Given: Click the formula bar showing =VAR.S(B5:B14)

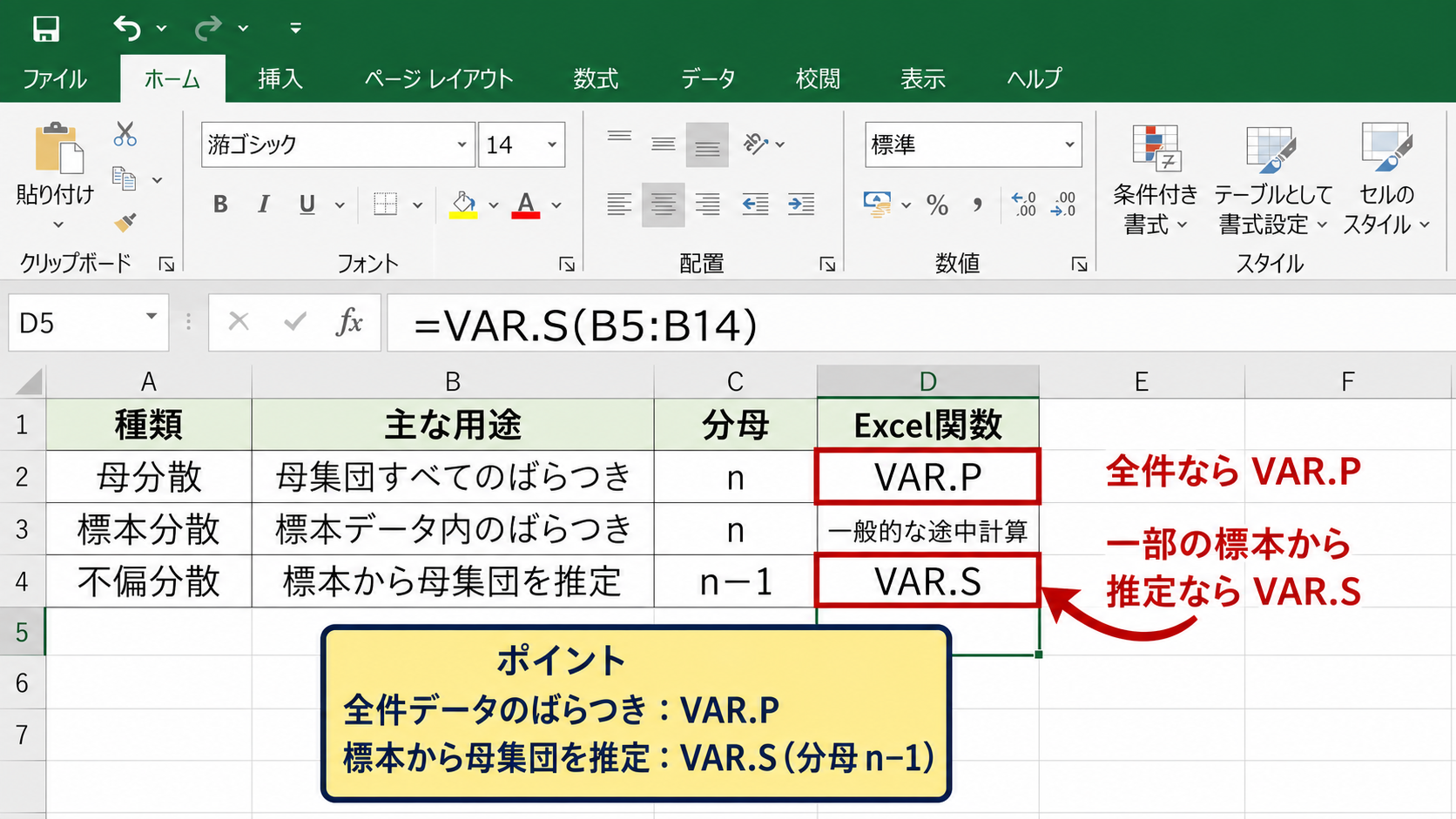Looking at the screenshot, I should (x=921, y=323).
